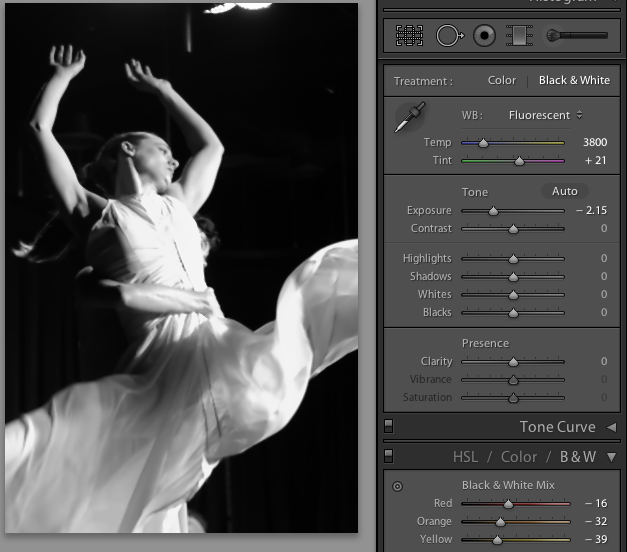Image resolution: width=627 pixels, height=552 pixels.
Task: Click the Clarity label
Action: 436,362
